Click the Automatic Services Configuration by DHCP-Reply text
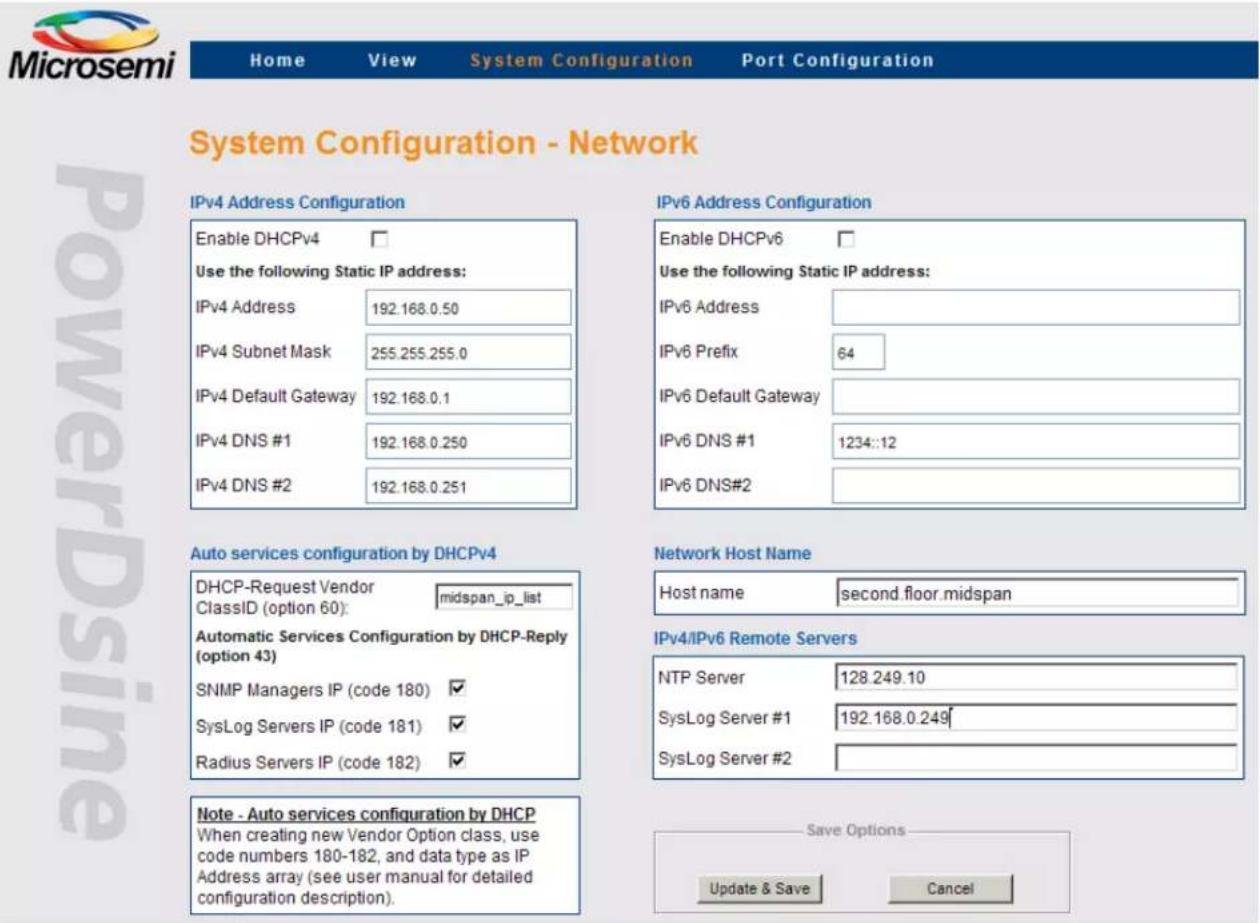Screen dimensions: 1260x923 (x=381, y=645)
